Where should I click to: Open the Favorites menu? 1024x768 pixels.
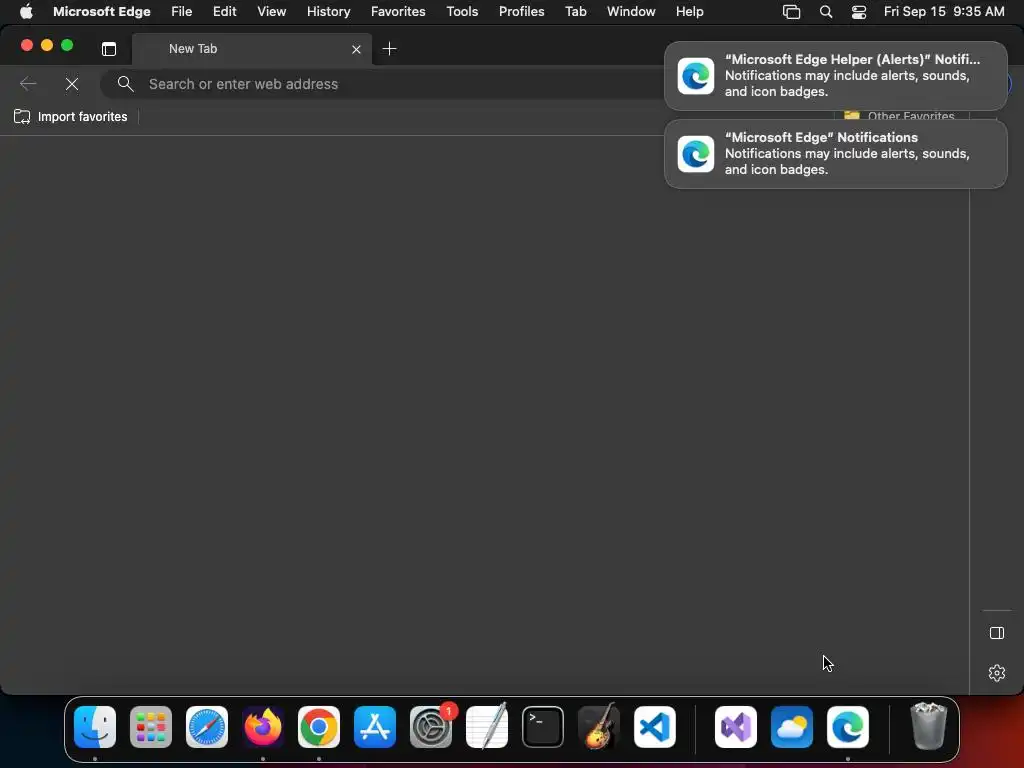click(x=398, y=12)
